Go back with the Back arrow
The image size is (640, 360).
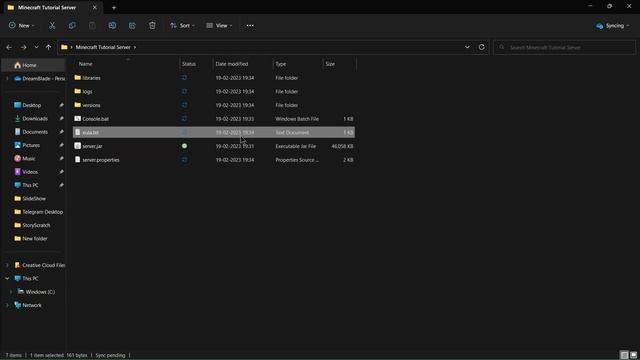9,47
